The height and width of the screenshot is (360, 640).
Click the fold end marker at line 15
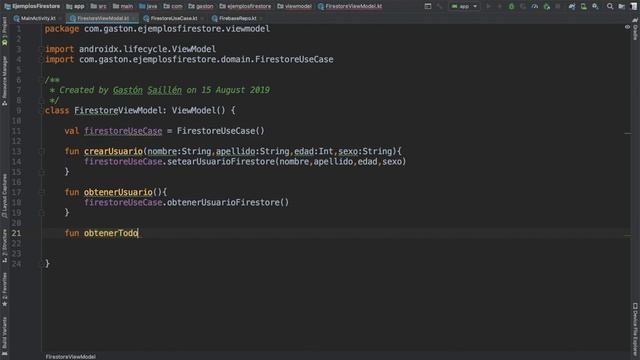(x=42, y=172)
